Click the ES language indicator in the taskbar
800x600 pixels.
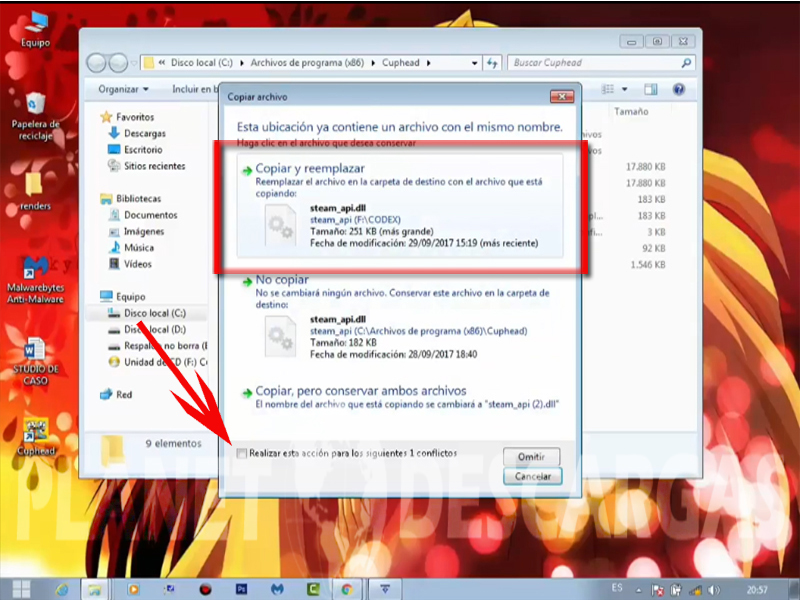(617, 588)
